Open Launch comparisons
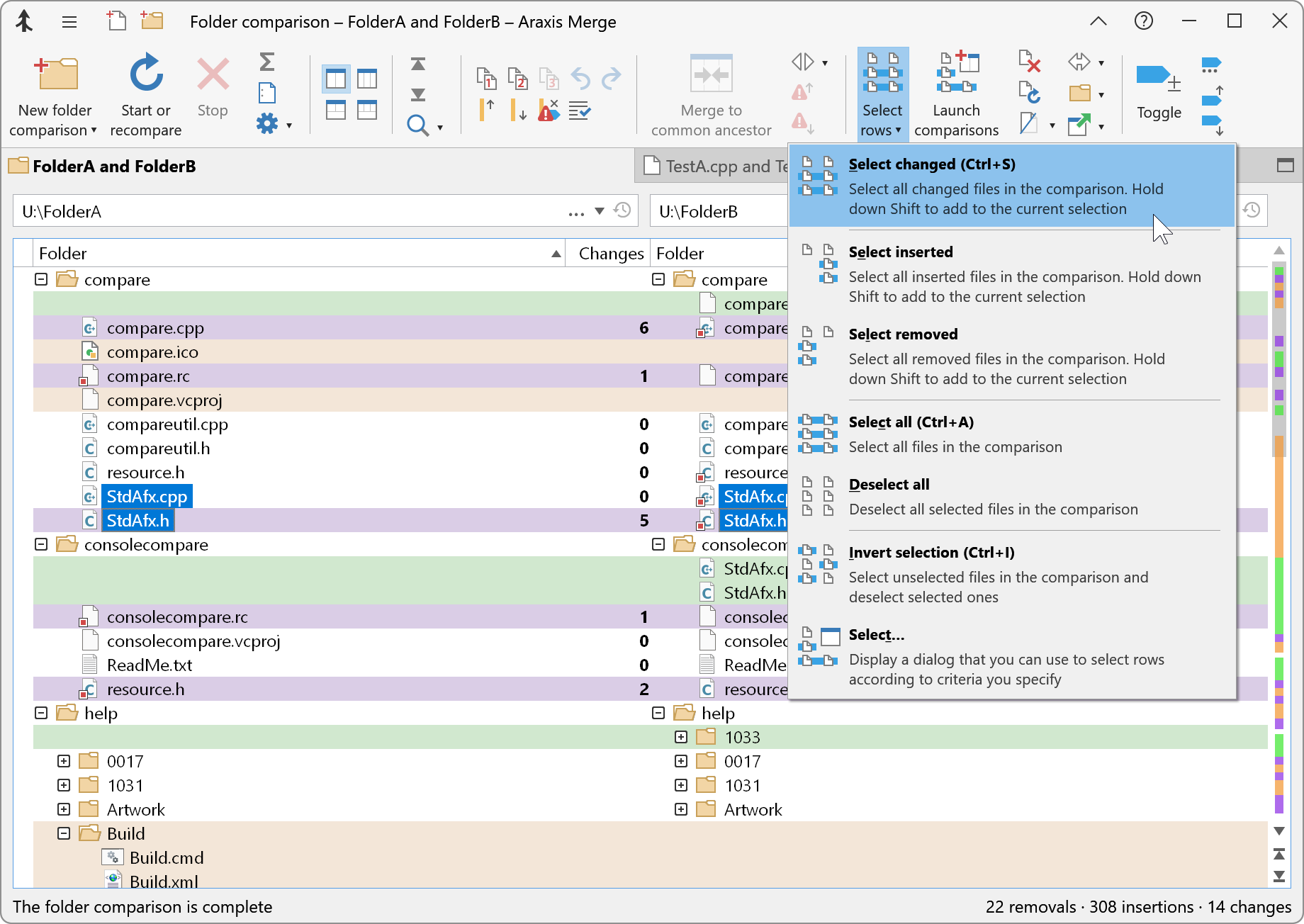This screenshot has height=924, width=1304. 956,92
